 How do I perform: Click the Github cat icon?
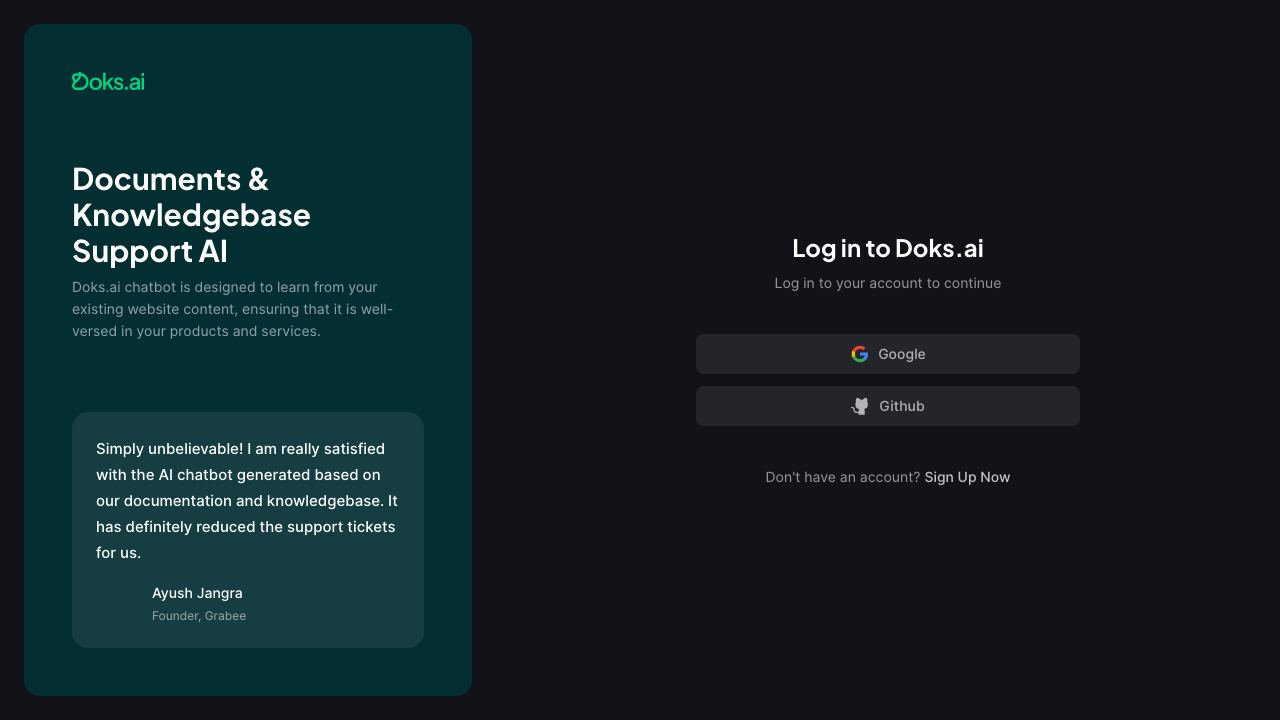(860, 406)
